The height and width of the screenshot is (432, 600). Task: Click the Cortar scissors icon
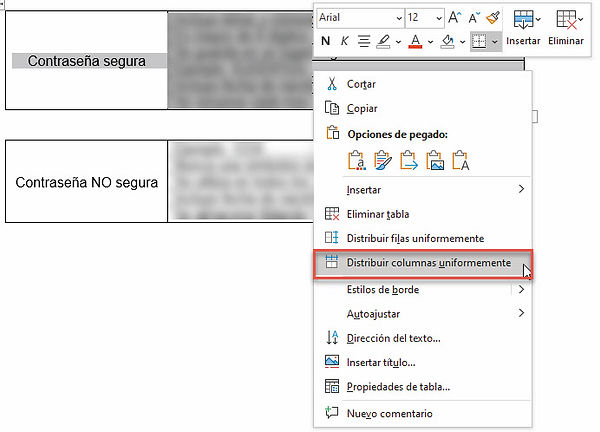332,84
